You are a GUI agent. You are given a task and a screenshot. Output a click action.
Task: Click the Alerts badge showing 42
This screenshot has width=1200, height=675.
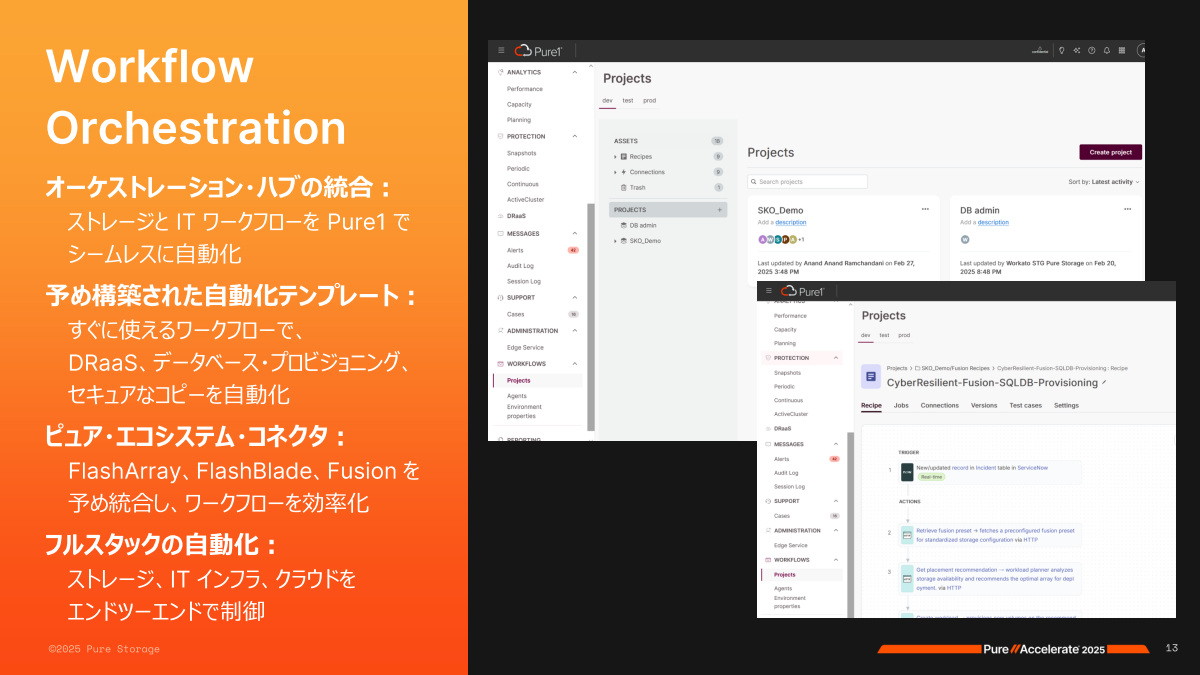tap(573, 250)
